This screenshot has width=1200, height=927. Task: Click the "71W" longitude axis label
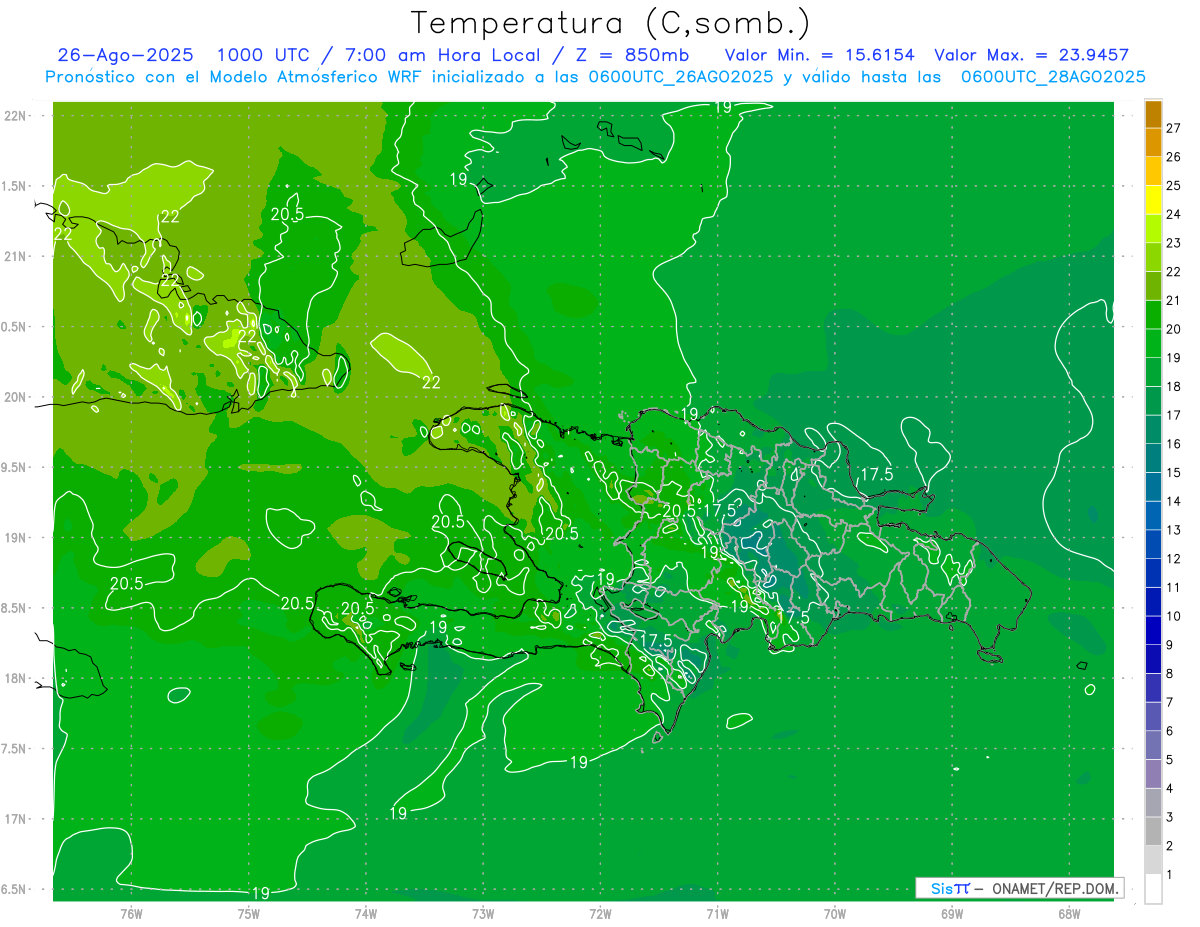(x=717, y=913)
